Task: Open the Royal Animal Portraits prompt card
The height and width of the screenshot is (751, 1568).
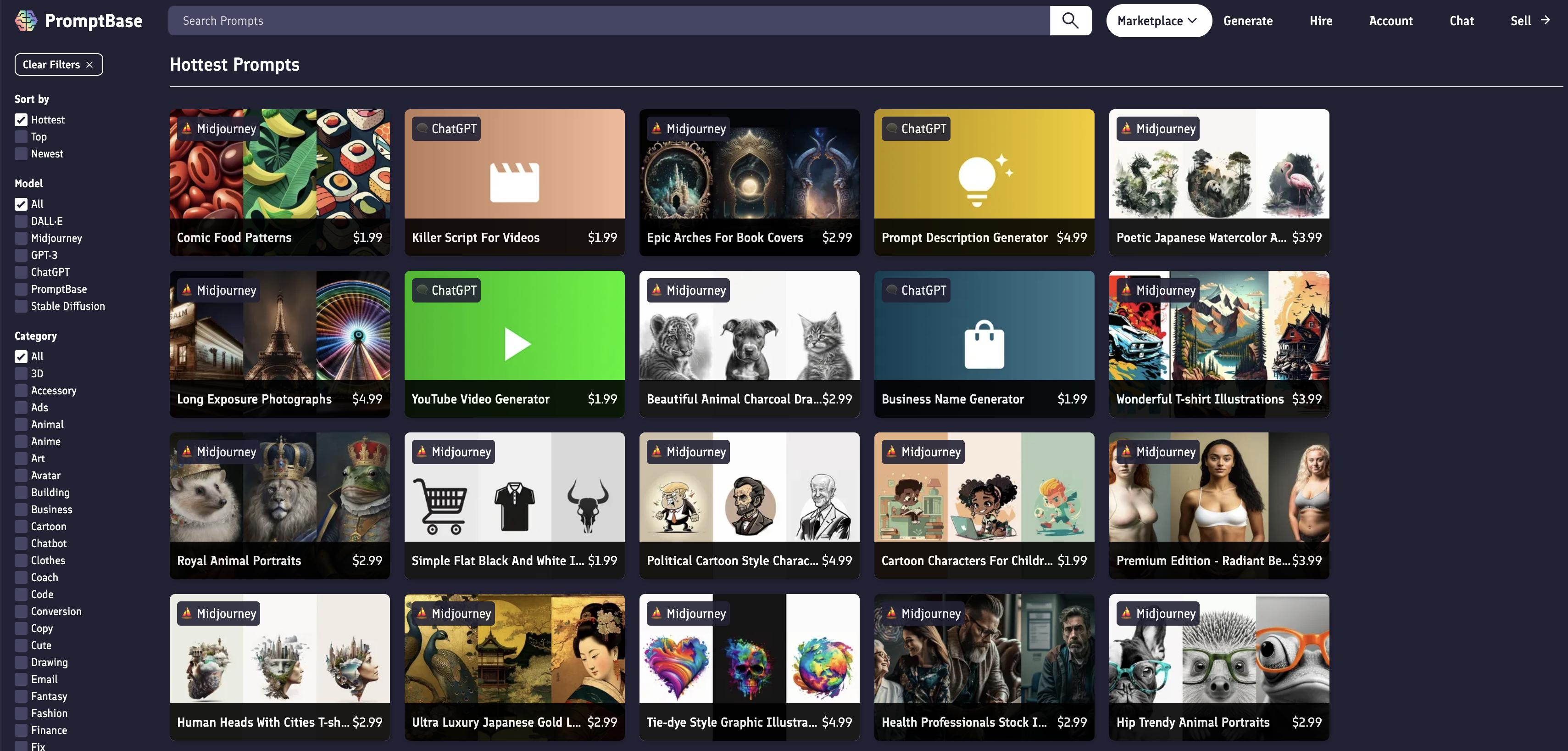Action: point(279,505)
